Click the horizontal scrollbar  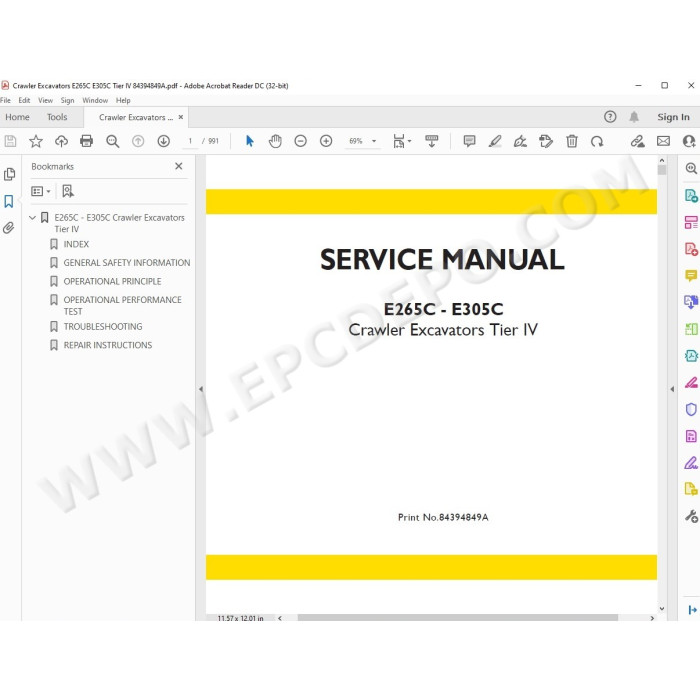[458, 618]
